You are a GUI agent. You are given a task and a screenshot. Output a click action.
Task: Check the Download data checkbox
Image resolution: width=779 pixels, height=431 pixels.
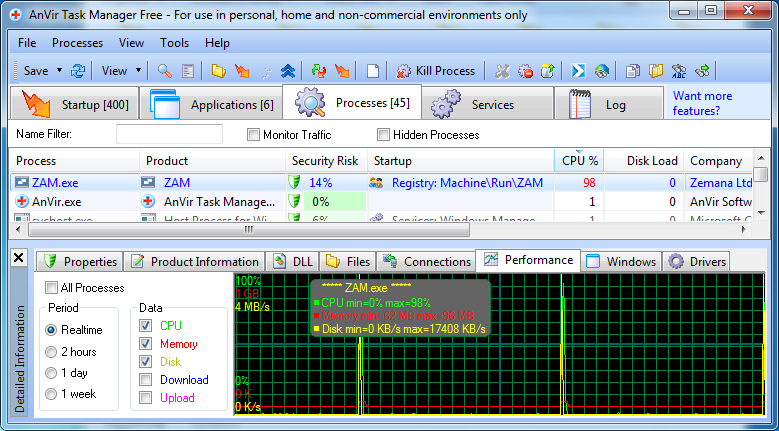146,380
